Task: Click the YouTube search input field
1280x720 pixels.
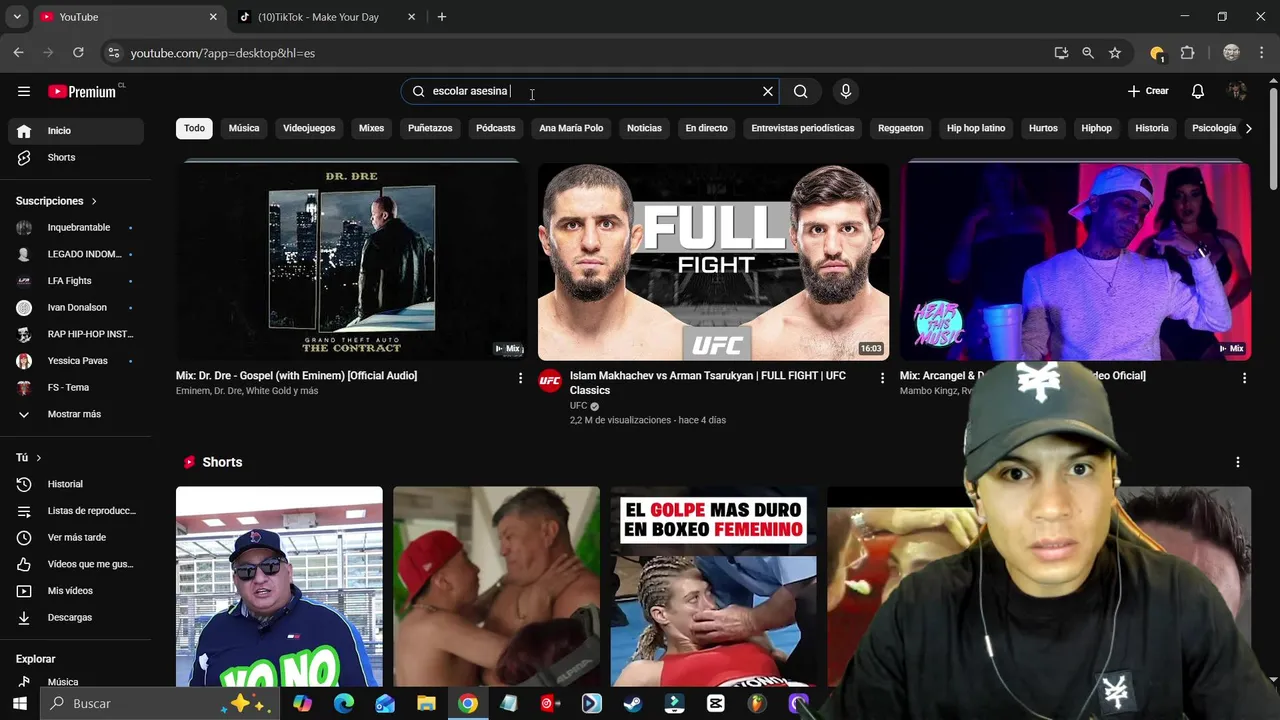Action: [590, 91]
